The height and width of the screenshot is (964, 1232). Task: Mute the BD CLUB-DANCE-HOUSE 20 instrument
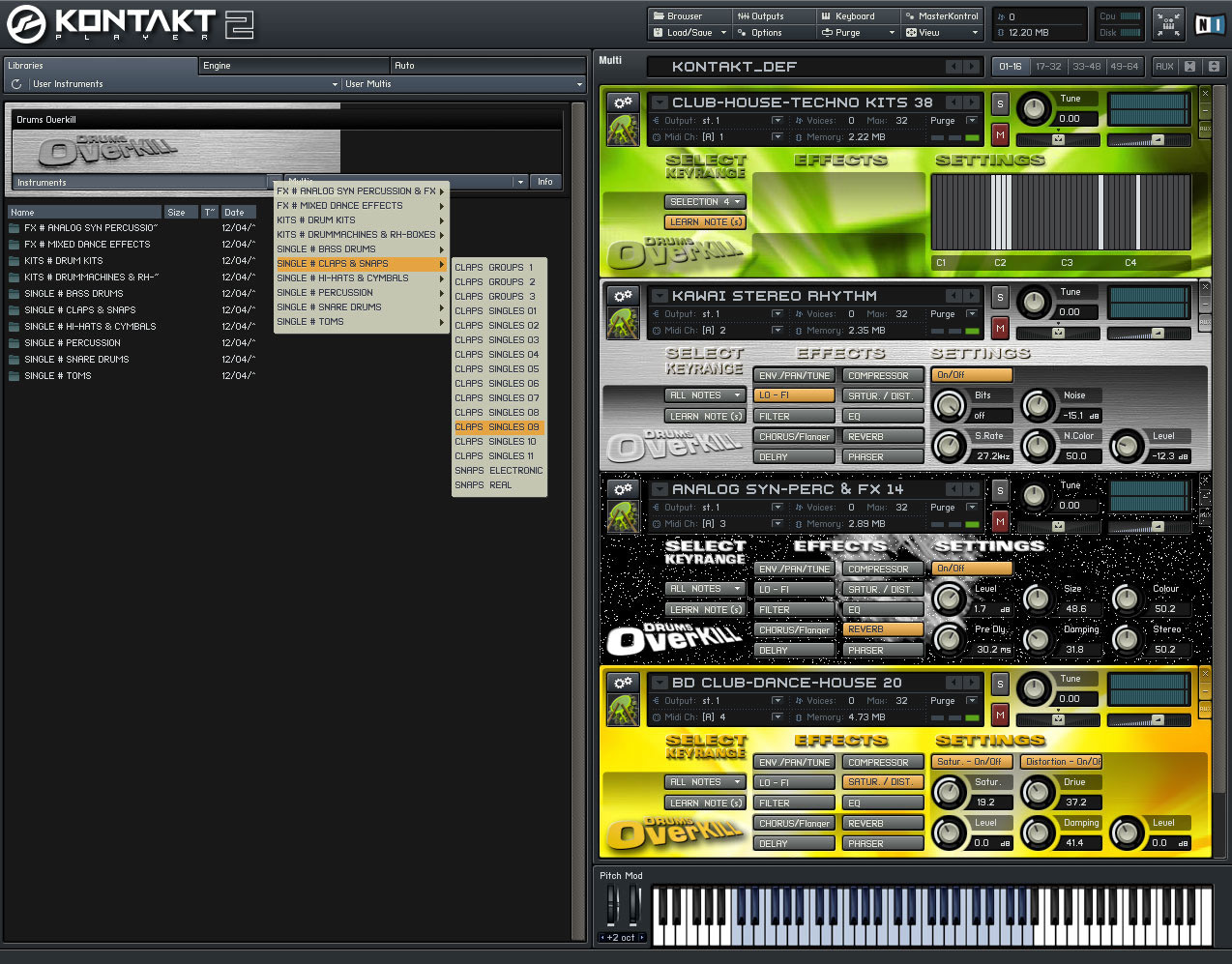click(x=1000, y=716)
